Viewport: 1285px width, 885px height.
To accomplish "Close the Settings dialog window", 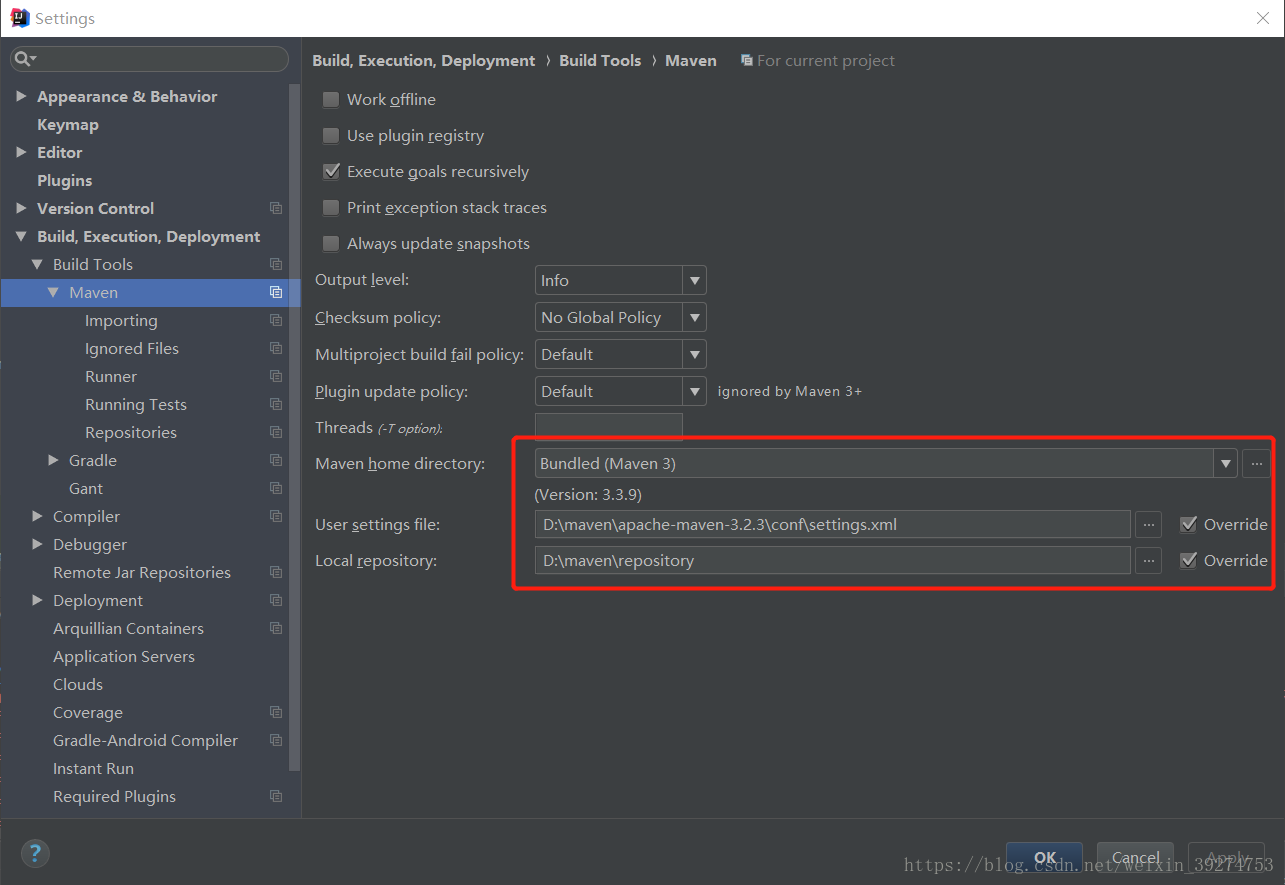I will click(x=1263, y=18).
